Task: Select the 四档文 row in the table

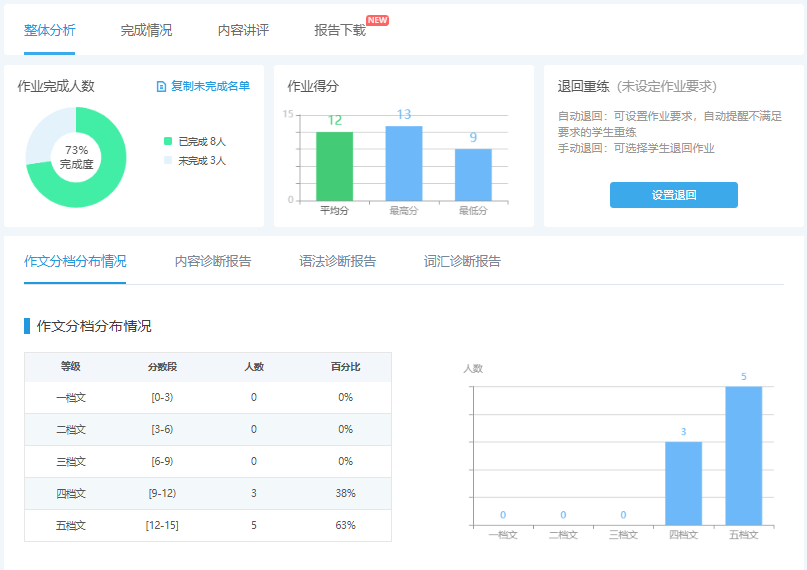Action: coord(207,493)
